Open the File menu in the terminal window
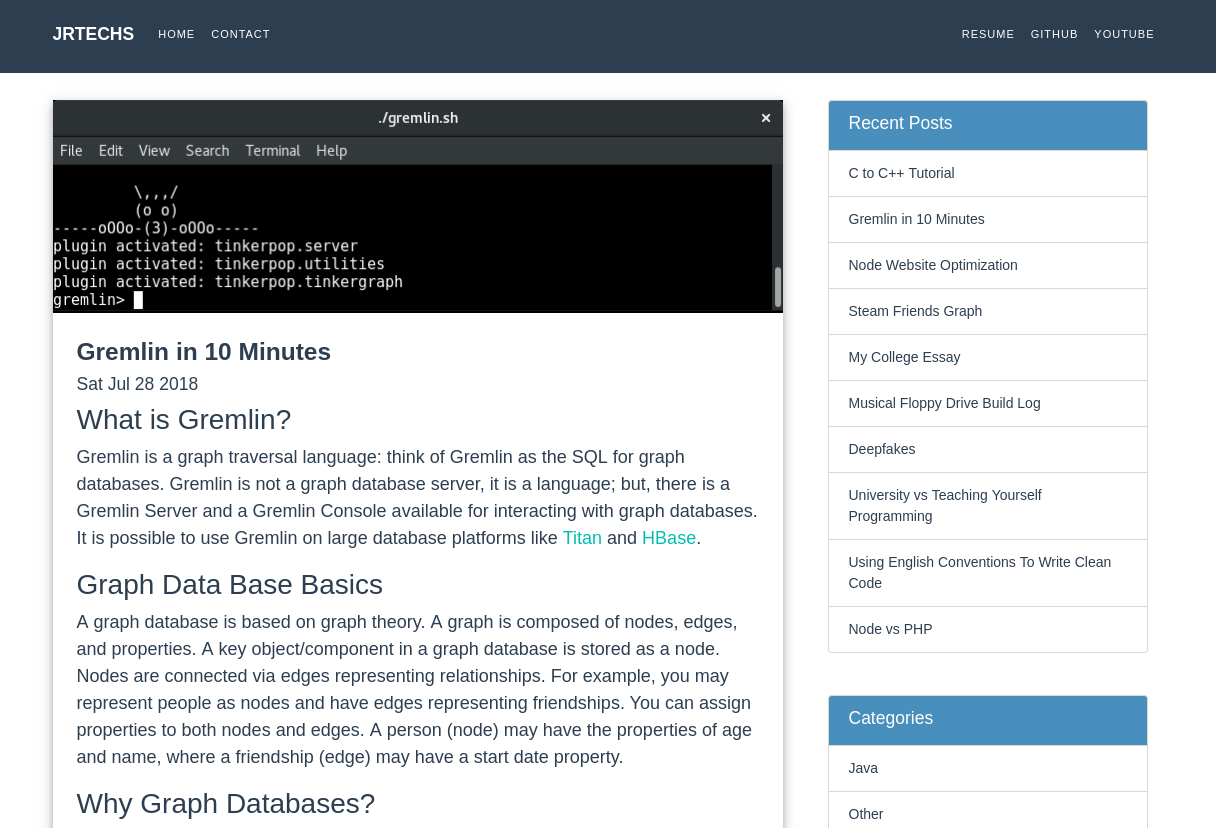The image size is (1216, 828). [70, 150]
